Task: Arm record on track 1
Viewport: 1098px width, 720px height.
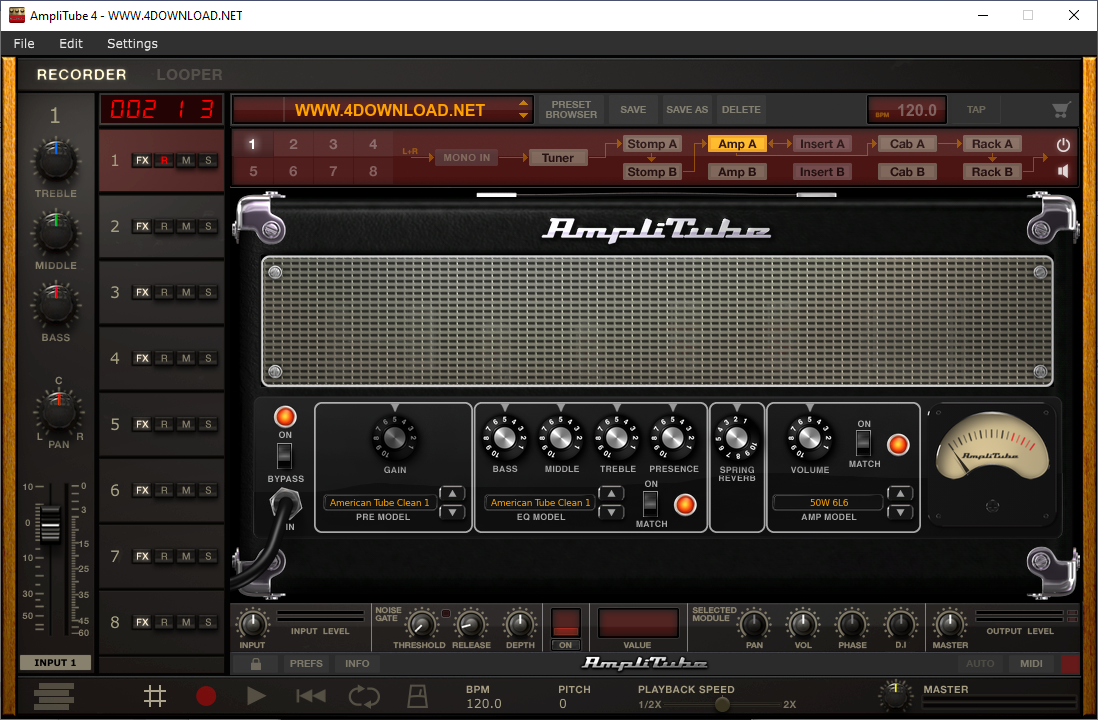Action: pyautogui.click(x=164, y=160)
